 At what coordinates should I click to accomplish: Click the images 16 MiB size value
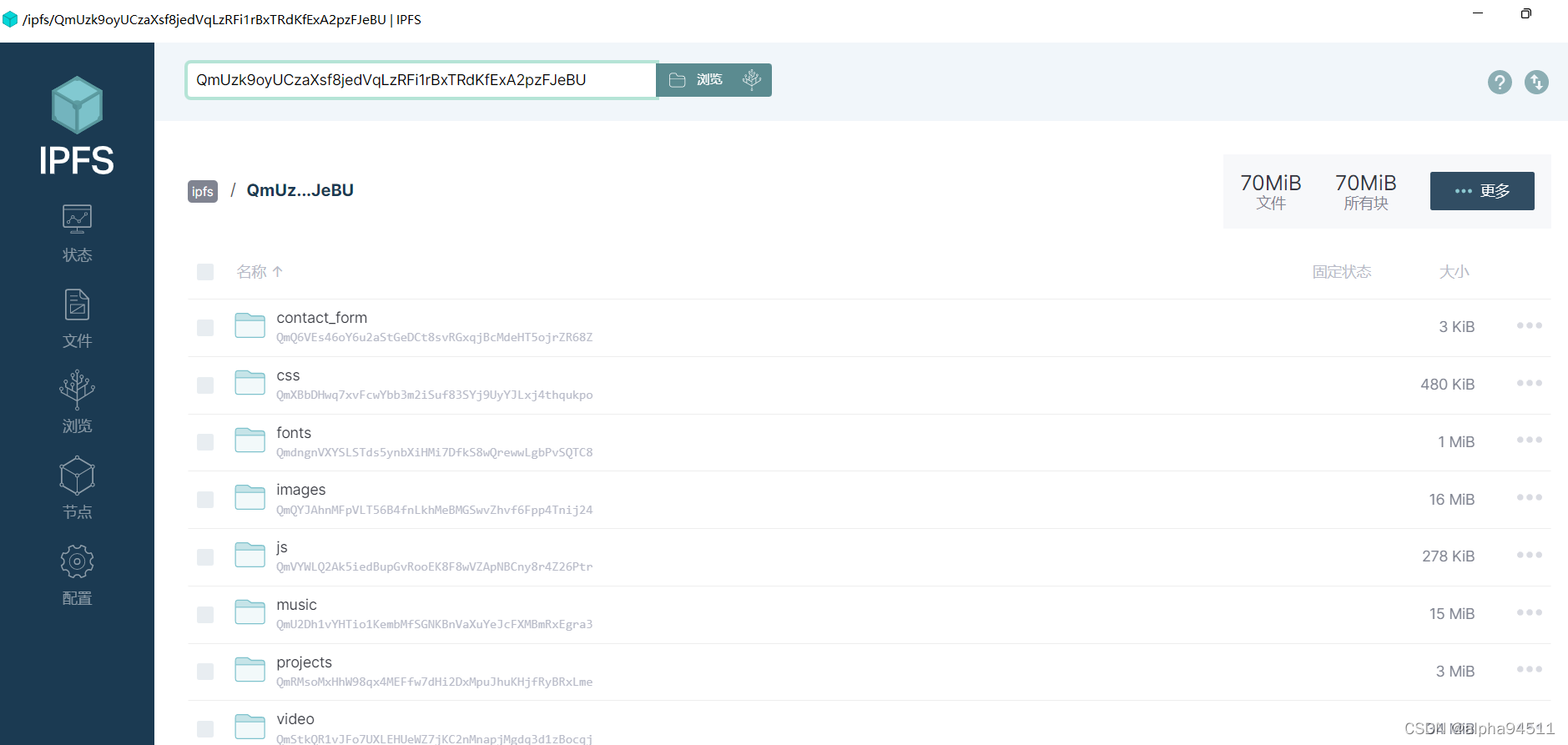point(1452,500)
